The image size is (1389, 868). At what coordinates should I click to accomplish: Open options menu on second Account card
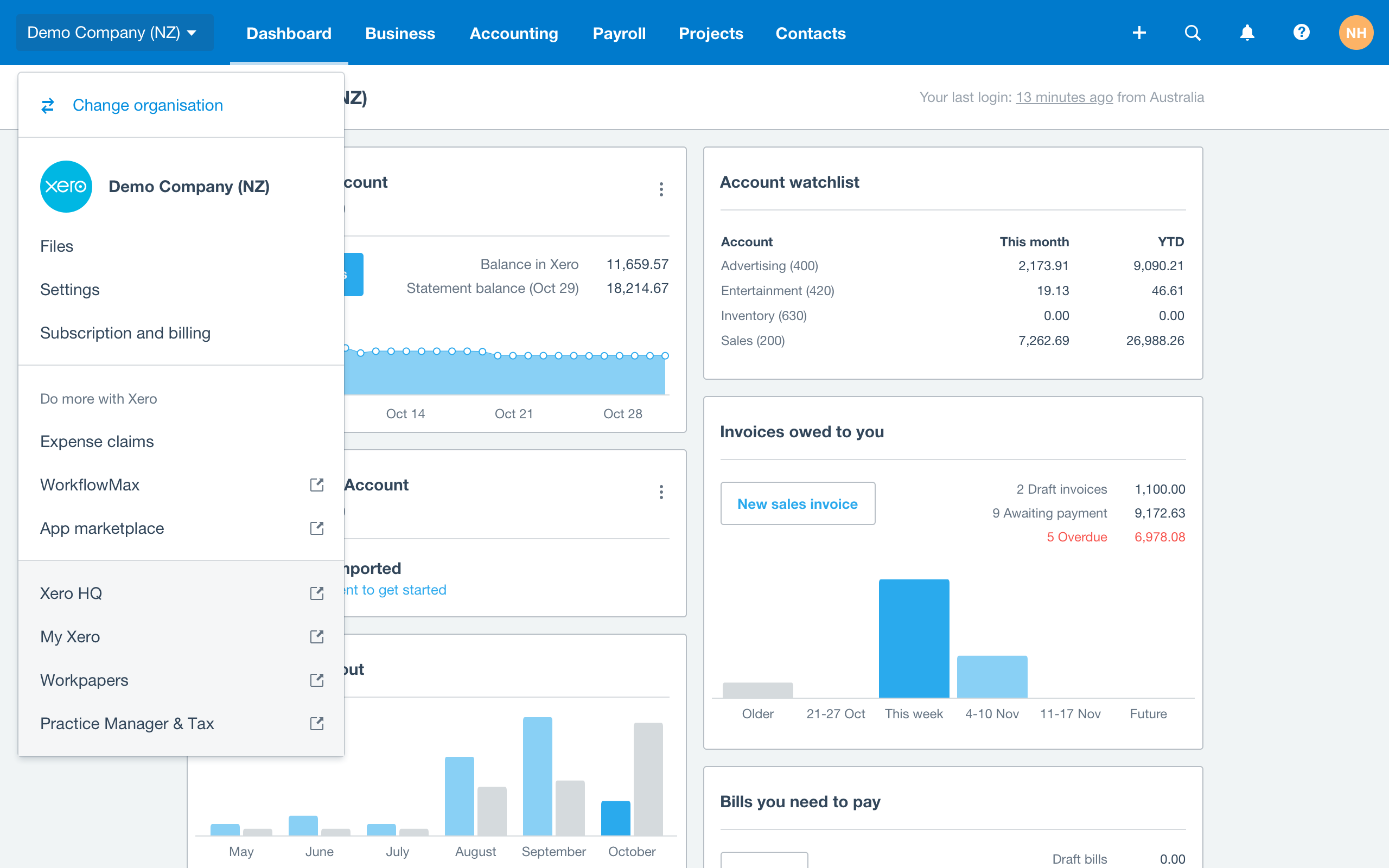[661, 492]
